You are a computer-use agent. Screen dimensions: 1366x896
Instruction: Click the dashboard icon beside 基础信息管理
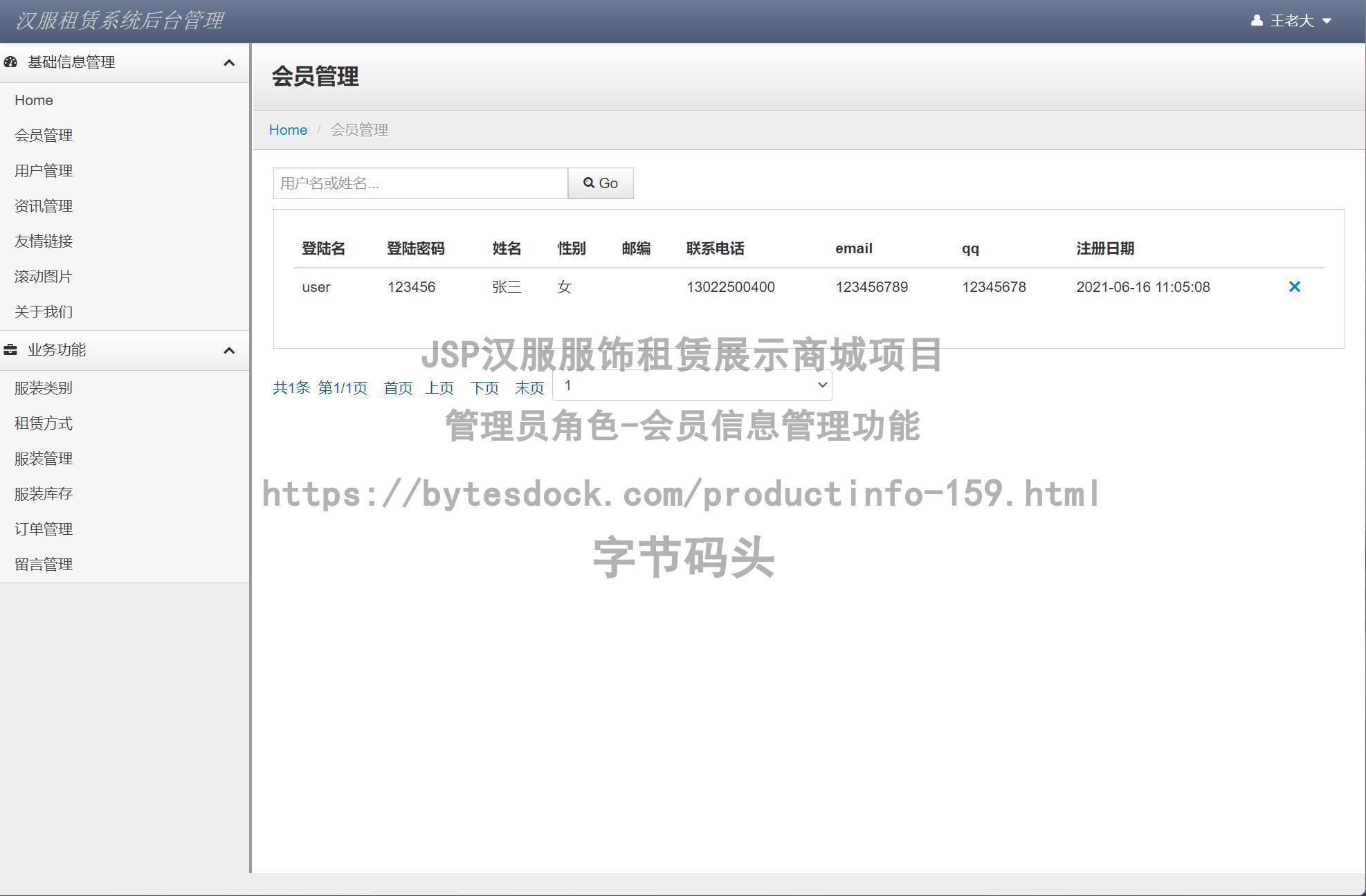[x=10, y=62]
